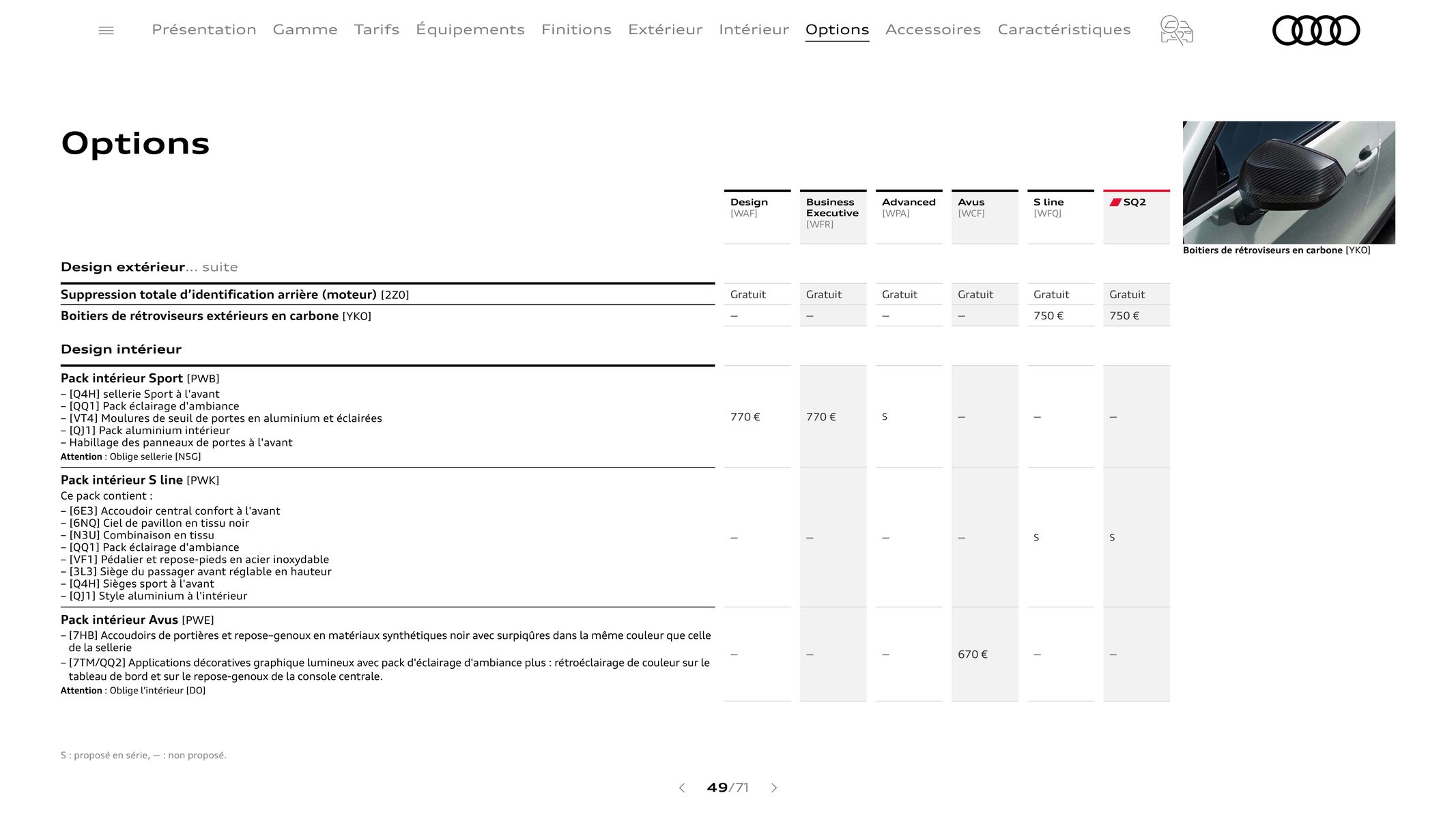Click the [N3U] Combinaison en tissu line
Viewport: 1456px width, 819px height.
pos(137,535)
